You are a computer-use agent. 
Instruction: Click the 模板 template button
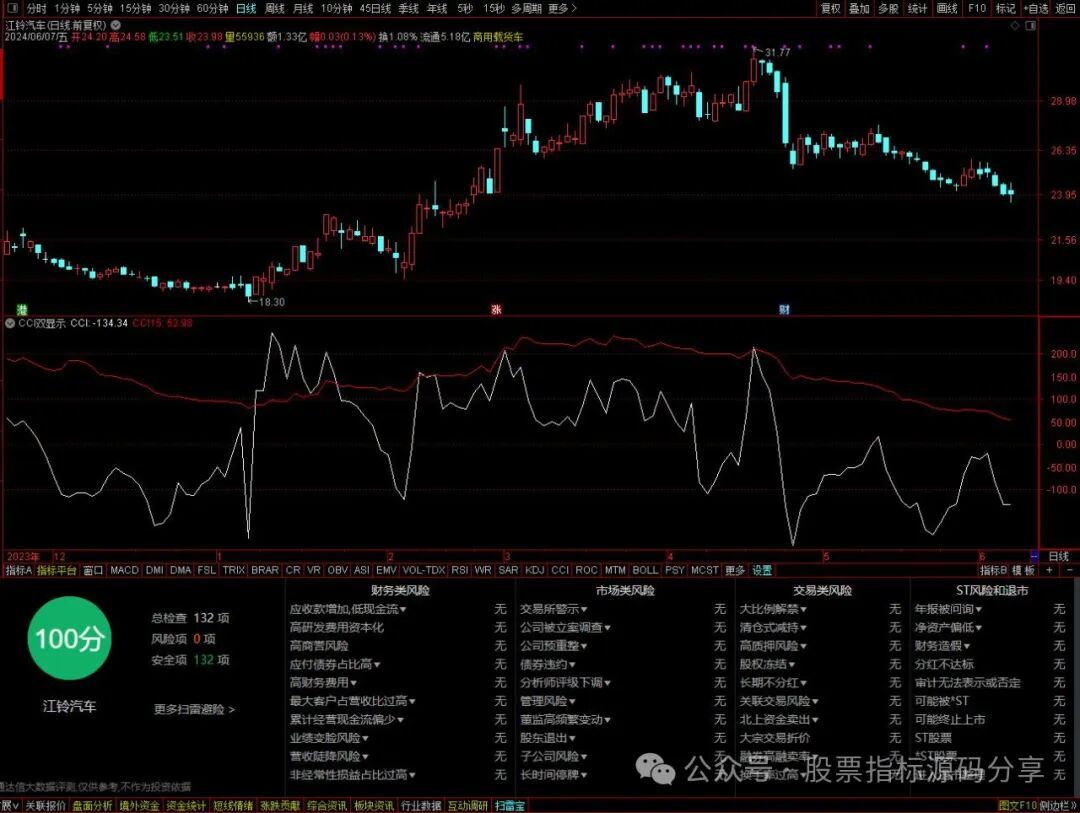pyautogui.click(x=1024, y=570)
